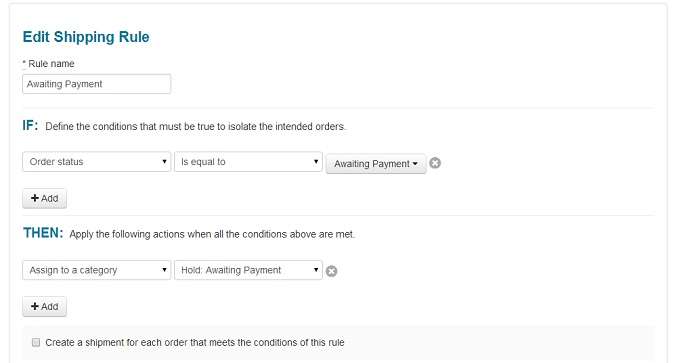Open the Order status condition dropdown
The image size is (675, 363).
point(96,162)
